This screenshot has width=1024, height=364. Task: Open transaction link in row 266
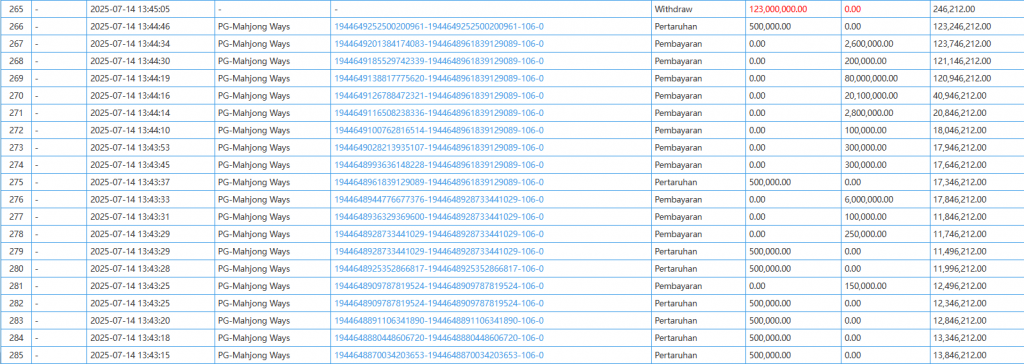pos(439,27)
